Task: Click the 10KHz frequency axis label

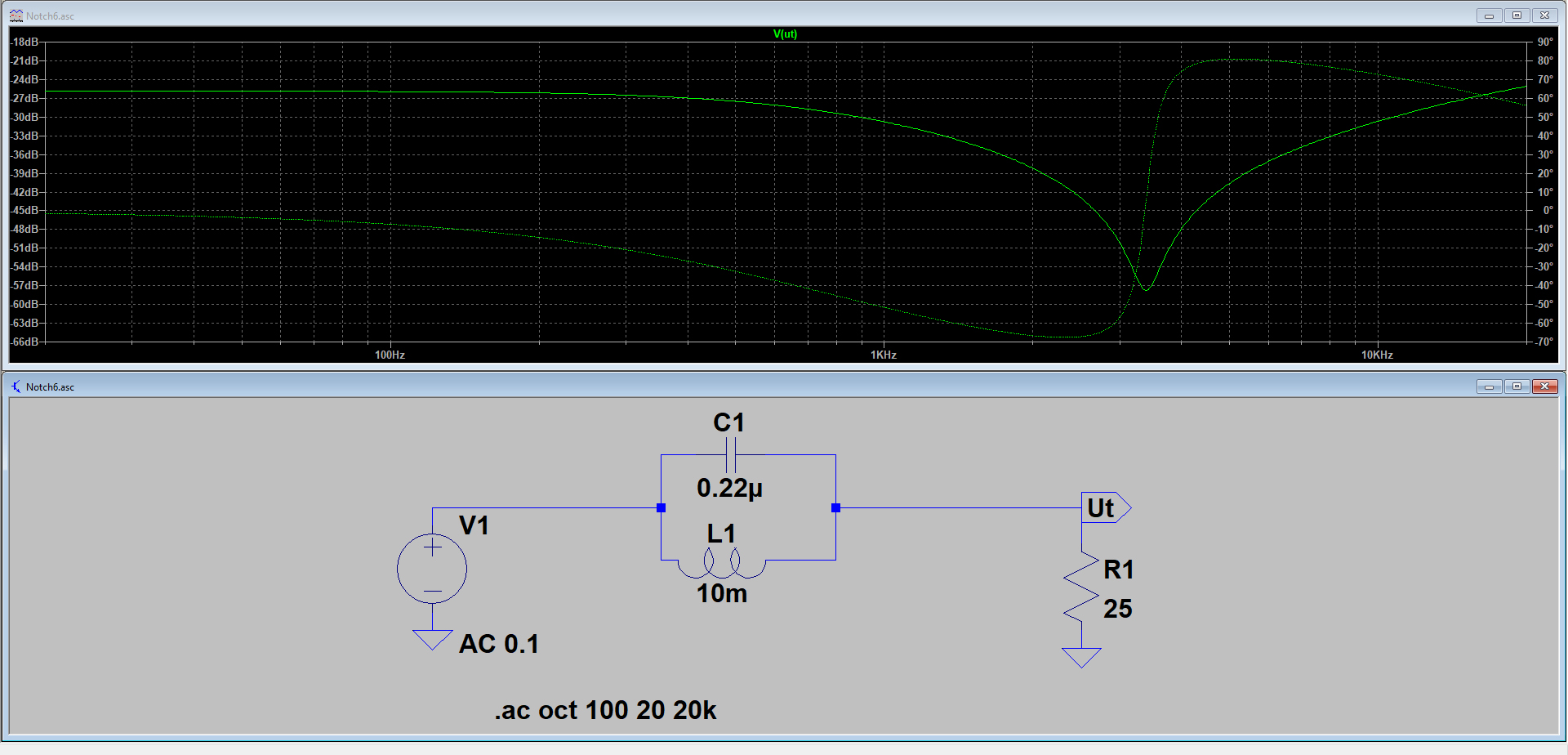Action: tap(1377, 355)
